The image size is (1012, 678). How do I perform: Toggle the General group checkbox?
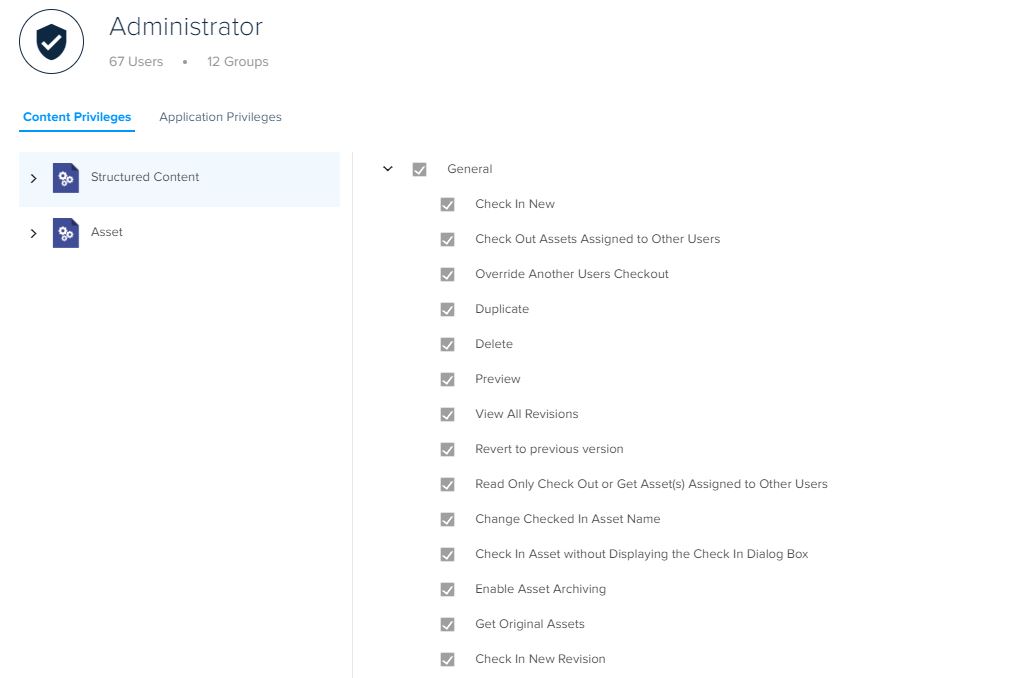point(420,170)
